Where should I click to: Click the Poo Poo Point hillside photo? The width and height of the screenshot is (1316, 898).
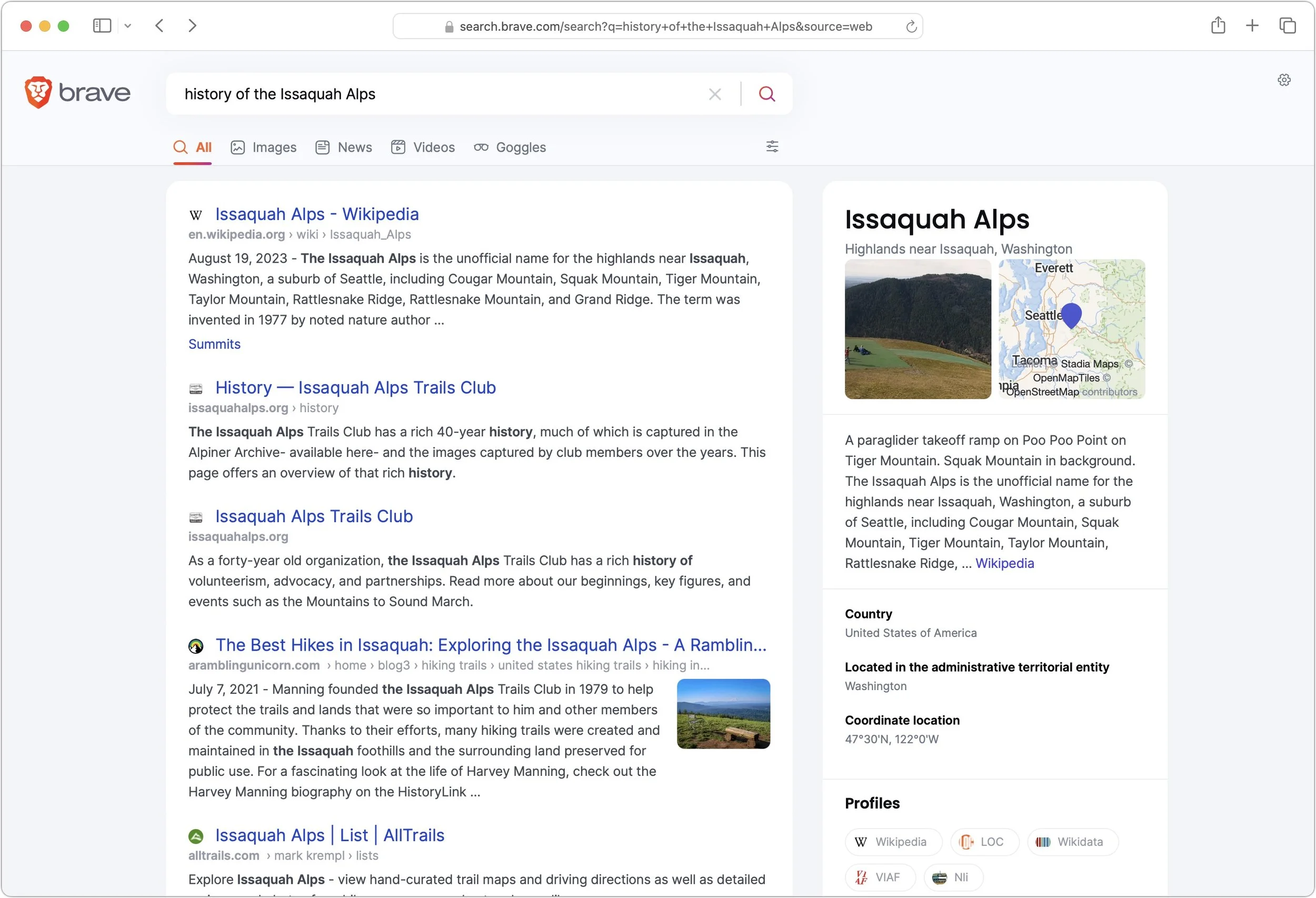click(918, 329)
